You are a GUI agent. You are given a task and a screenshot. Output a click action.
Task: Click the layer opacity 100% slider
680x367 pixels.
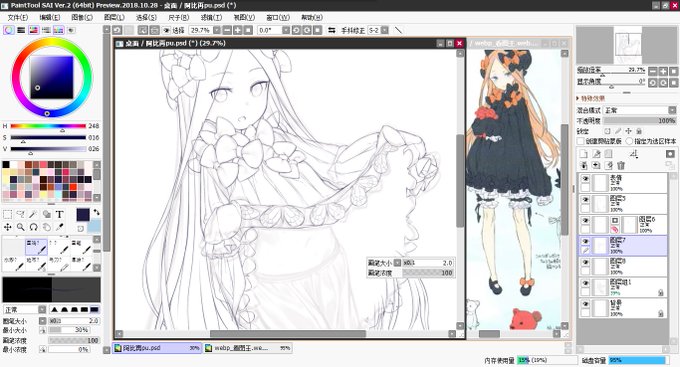click(x=639, y=121)
